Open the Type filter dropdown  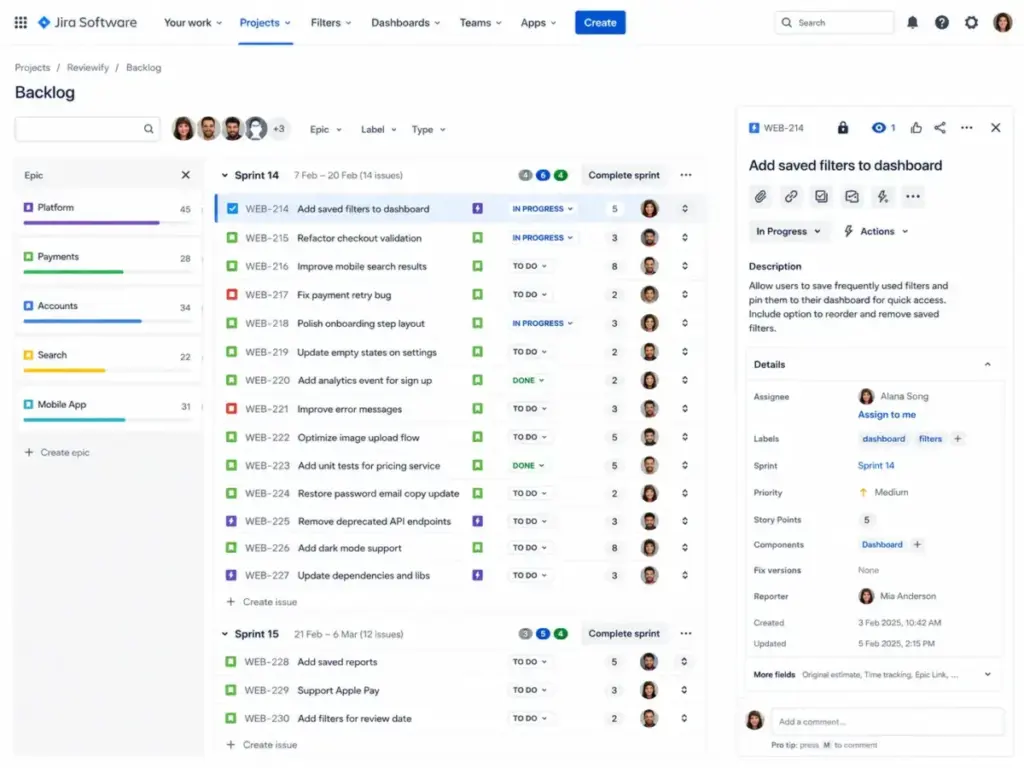[428, 129]
